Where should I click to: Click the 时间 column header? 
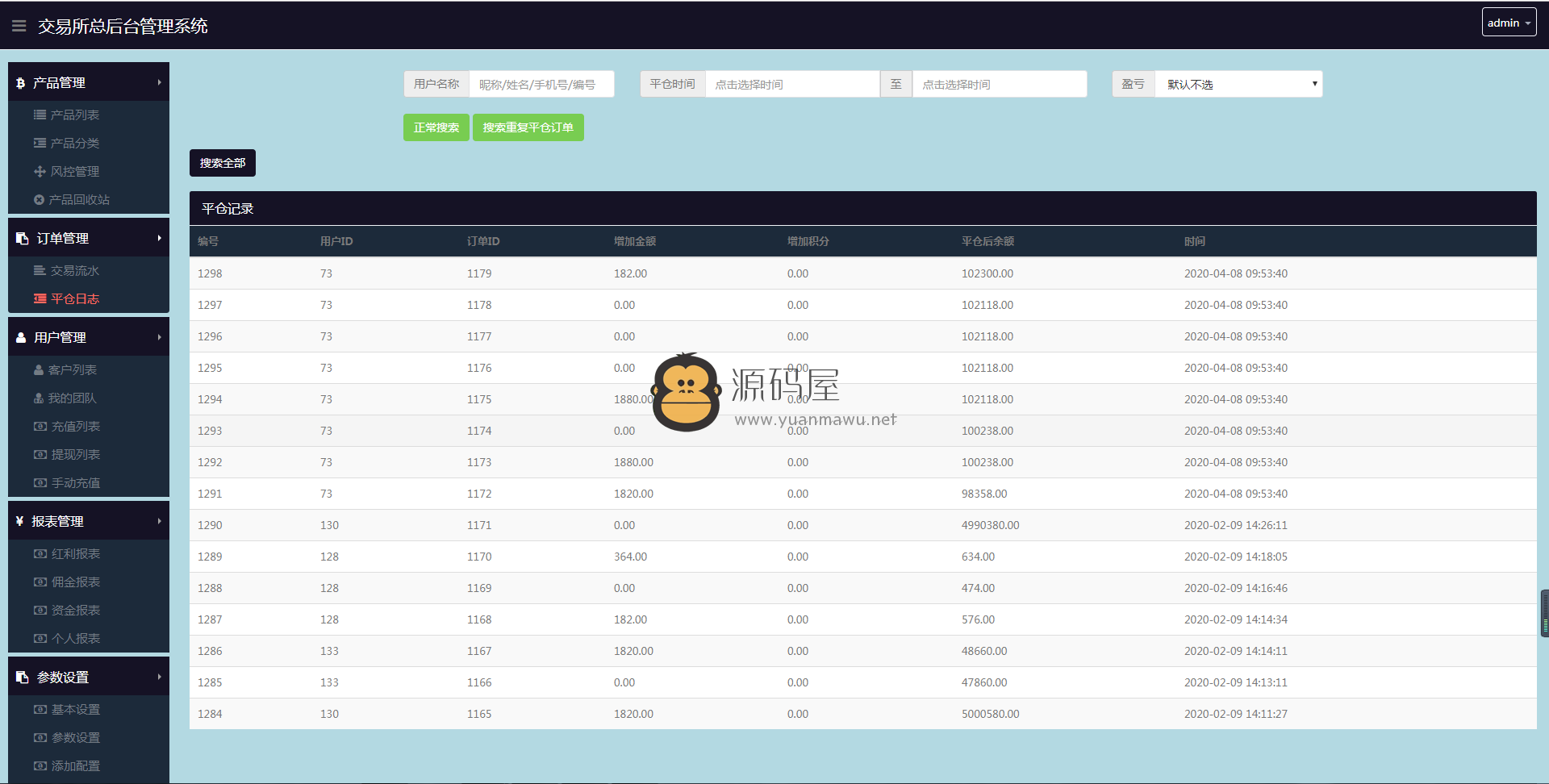coord(1195,241)
